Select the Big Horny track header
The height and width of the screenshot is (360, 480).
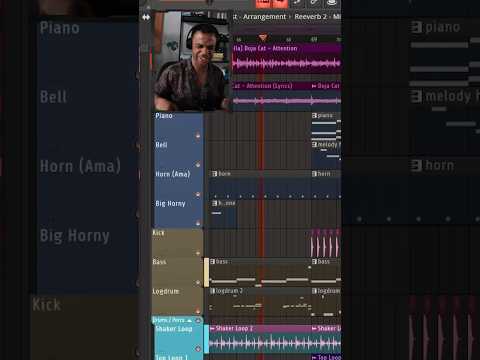pos(178,214)
